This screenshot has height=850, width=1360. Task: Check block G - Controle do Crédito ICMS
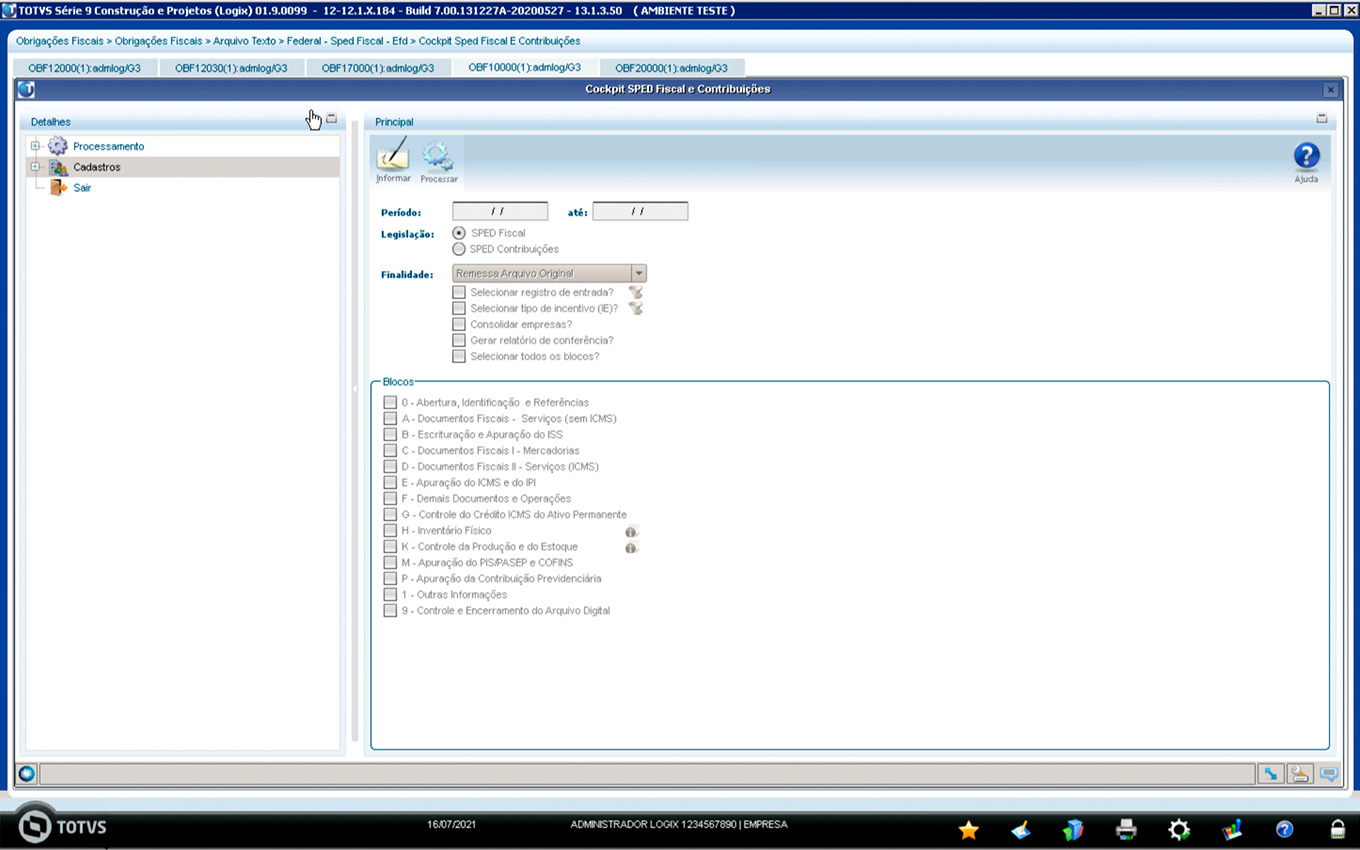(x=390, y=515)
